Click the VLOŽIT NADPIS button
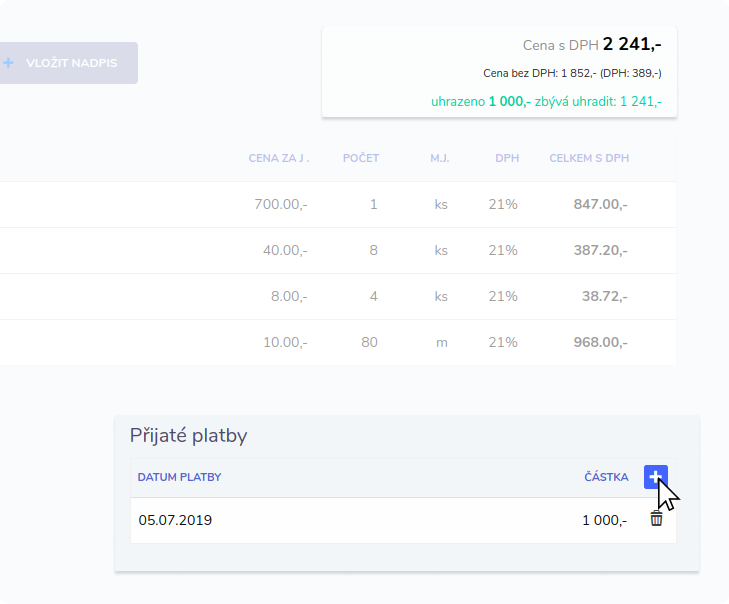The height and width of the screenshot is (604, 729). [x=68, y=63]
